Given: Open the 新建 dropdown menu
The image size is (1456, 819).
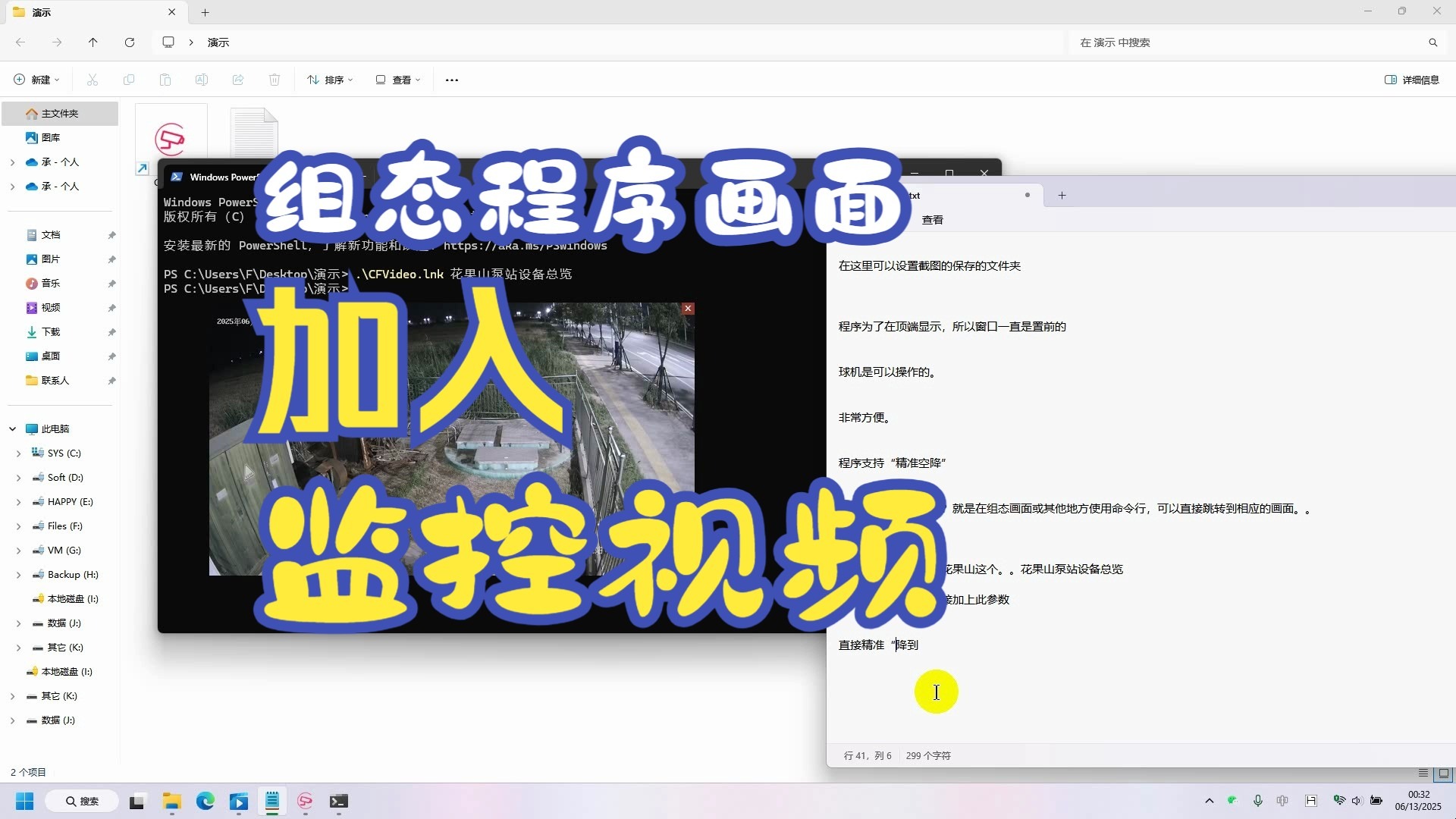Looking at the screenshot, I should 36,80.
